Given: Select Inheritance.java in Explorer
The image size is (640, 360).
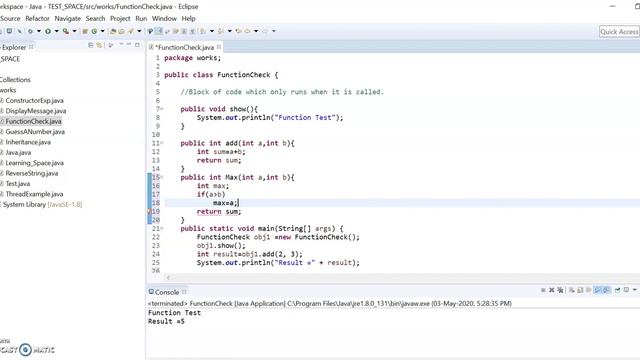Looking at the screenshot, I should pos(28,142).
